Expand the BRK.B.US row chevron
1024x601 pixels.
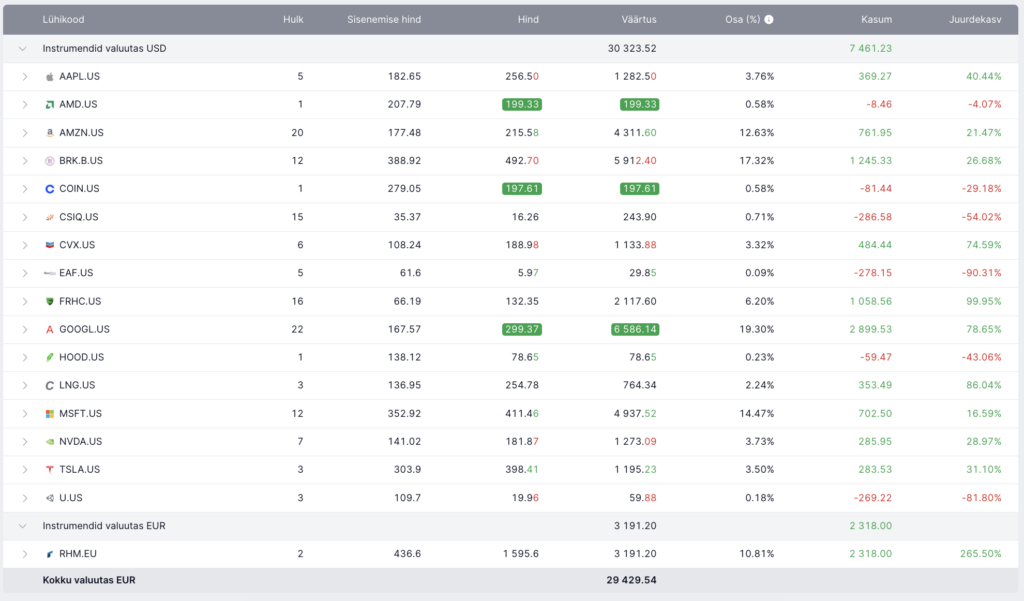(x=25, y=160)
